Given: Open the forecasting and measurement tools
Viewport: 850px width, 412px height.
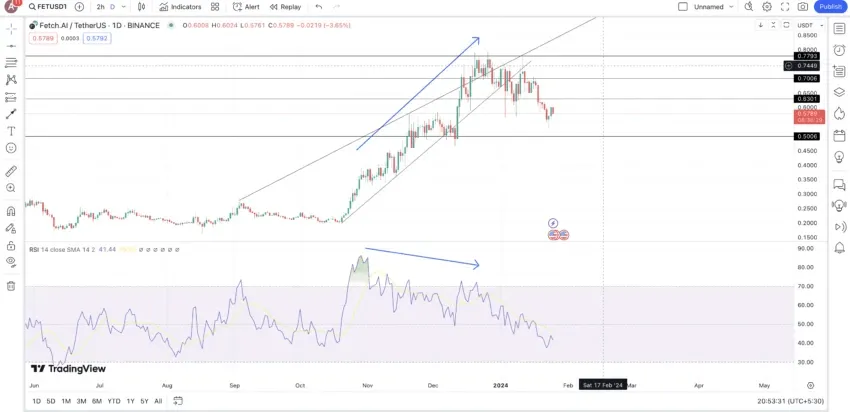Looking at the screenshot, I should 11,97.
